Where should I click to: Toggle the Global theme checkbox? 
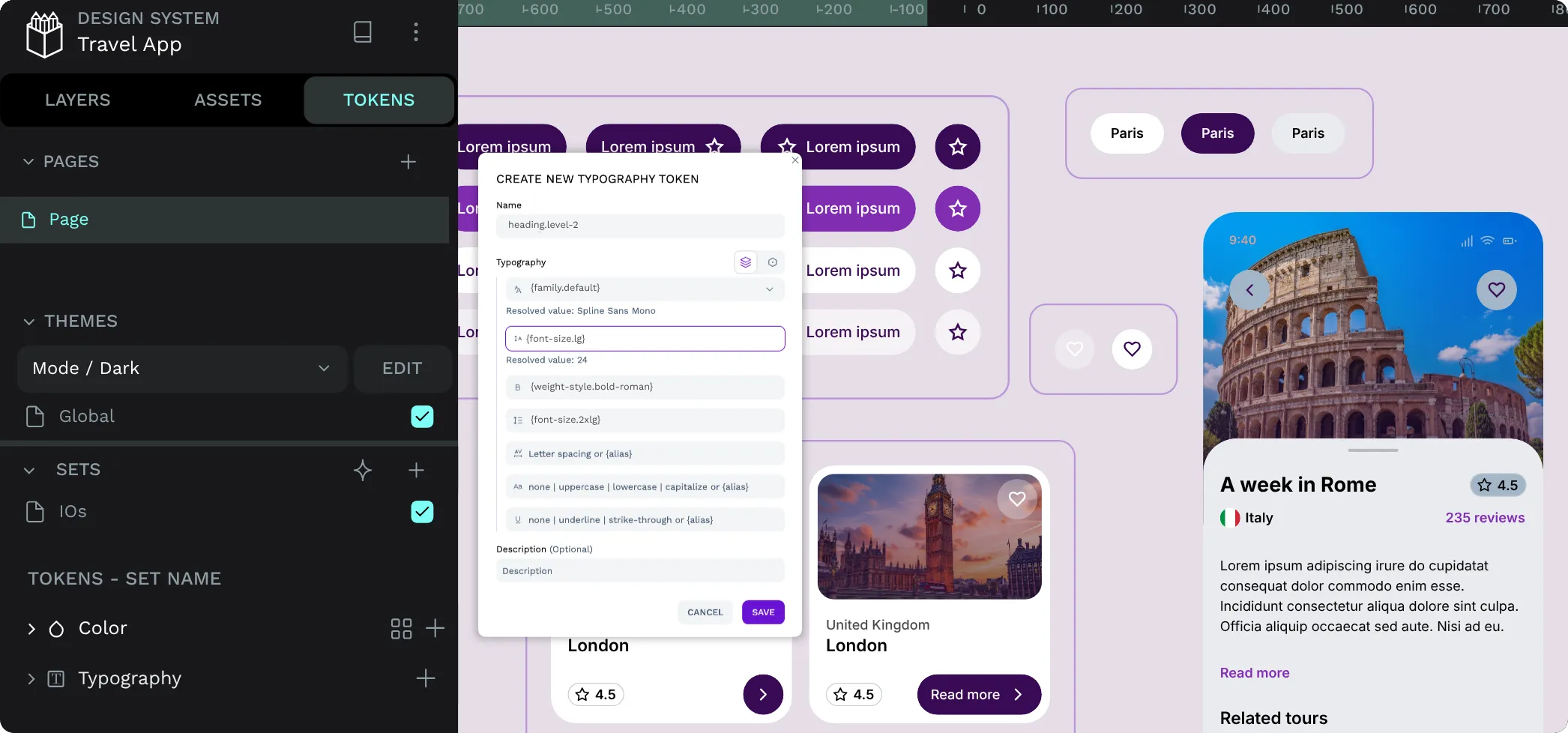(422, 417)
